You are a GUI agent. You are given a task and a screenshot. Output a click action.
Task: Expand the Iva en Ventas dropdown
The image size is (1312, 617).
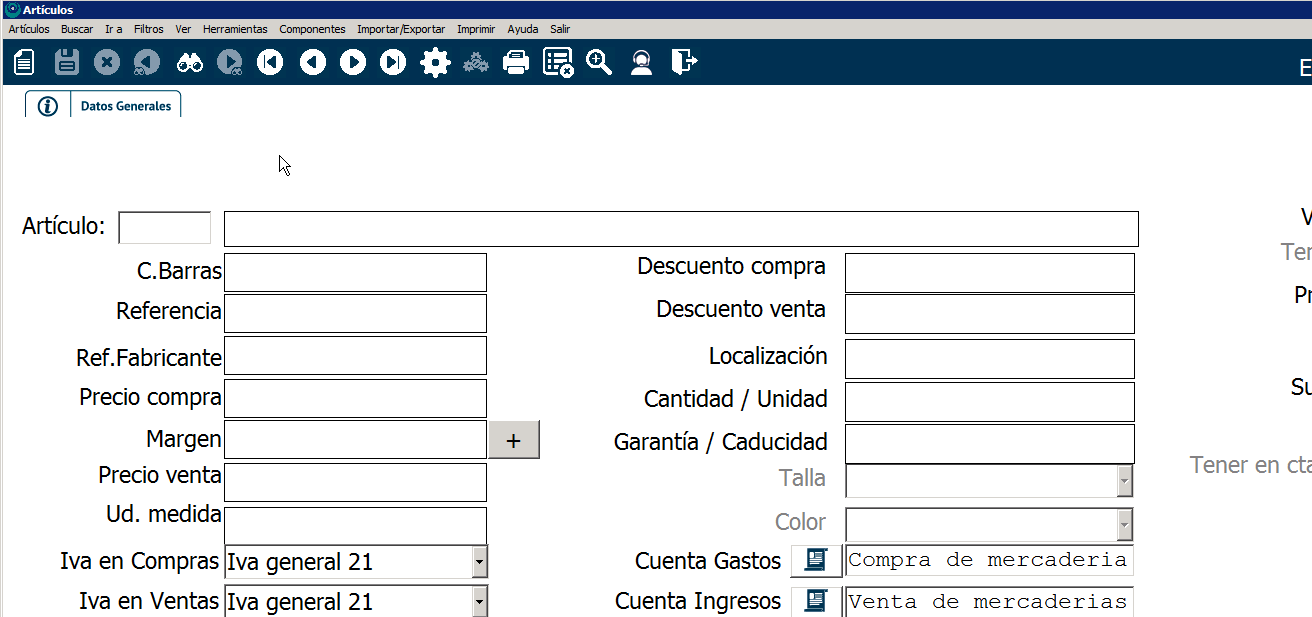pyautogui.click(x=479, y=602)
